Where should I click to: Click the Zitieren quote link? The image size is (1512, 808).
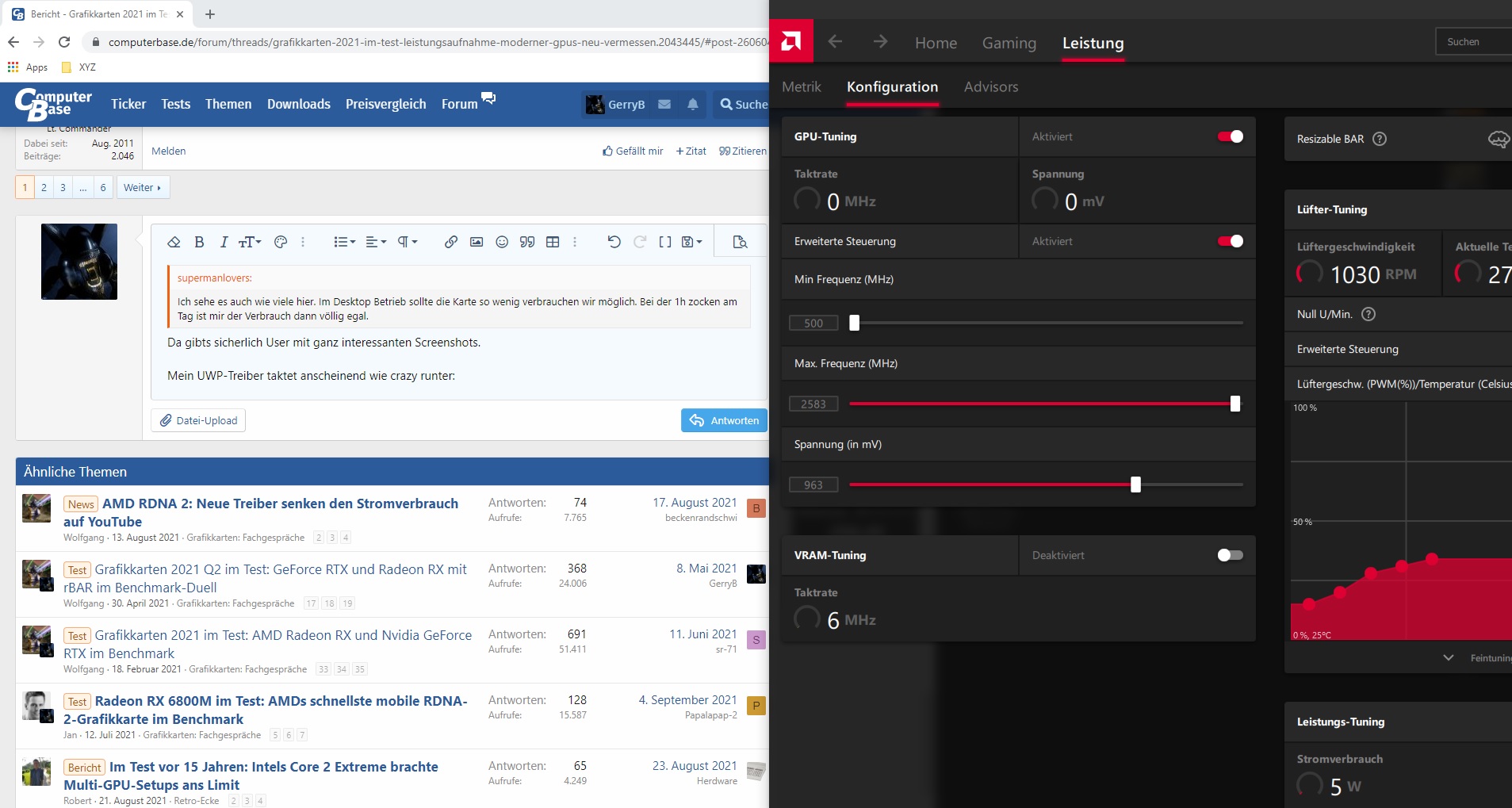pos(743,151)
